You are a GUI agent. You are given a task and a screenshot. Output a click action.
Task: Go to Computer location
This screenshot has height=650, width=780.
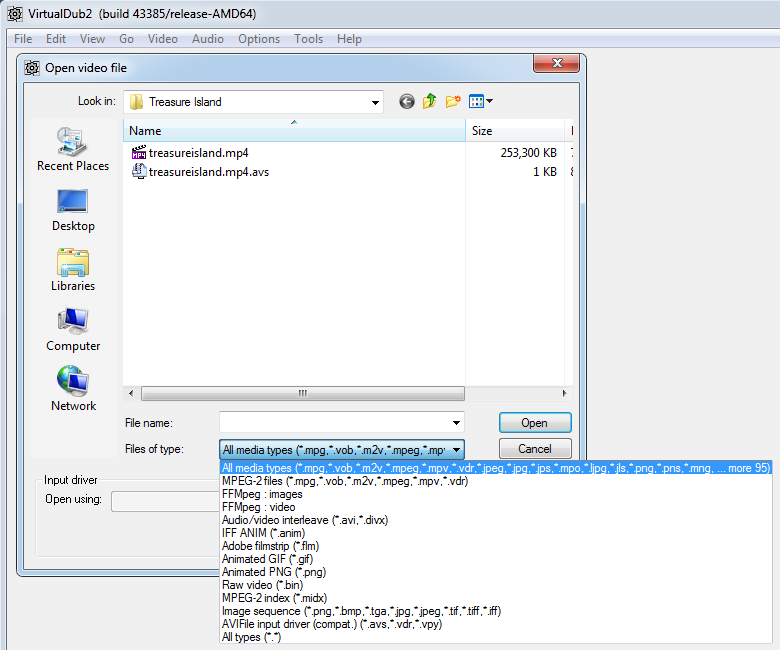point(73,330)
